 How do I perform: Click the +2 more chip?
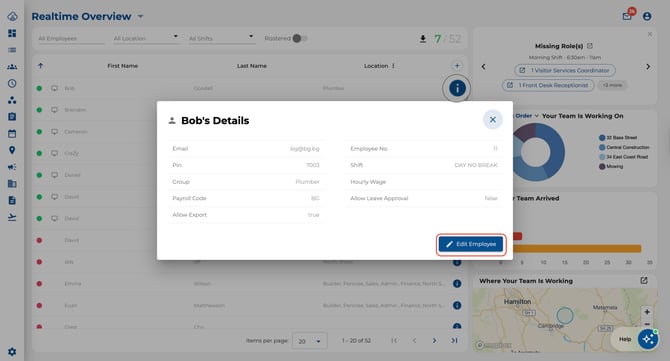[x=612, y=85]
